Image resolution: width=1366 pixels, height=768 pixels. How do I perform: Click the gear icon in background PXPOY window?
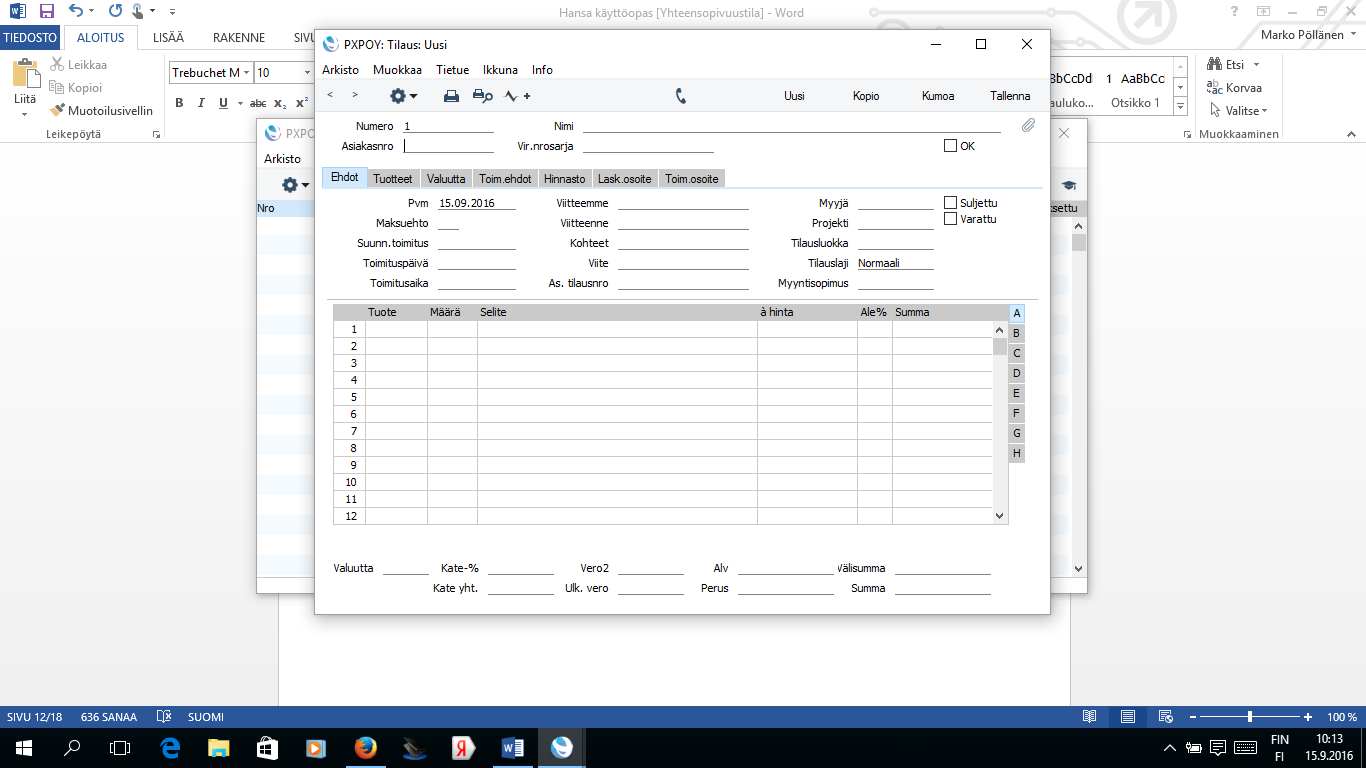[295, 185]
